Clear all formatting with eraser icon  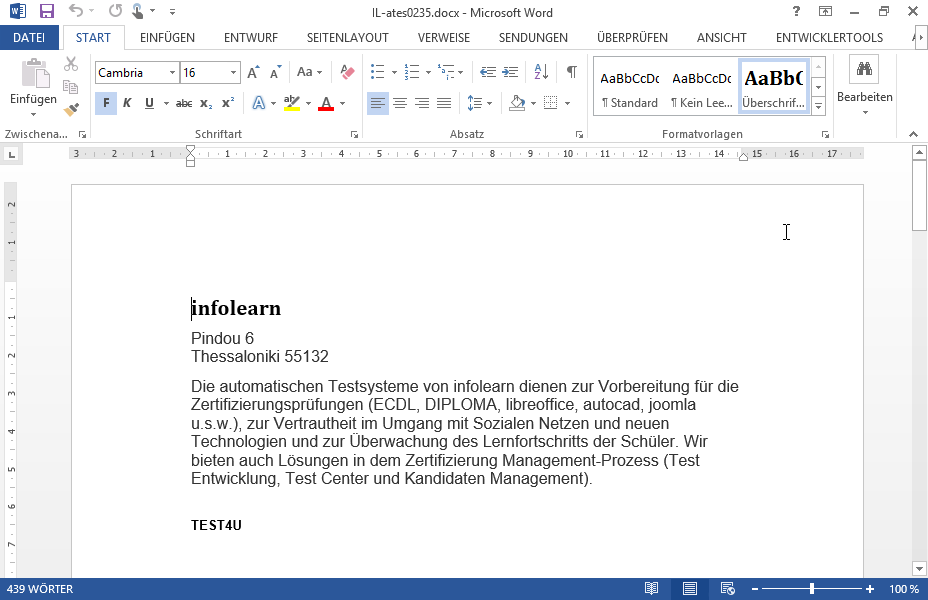[347, 73]
